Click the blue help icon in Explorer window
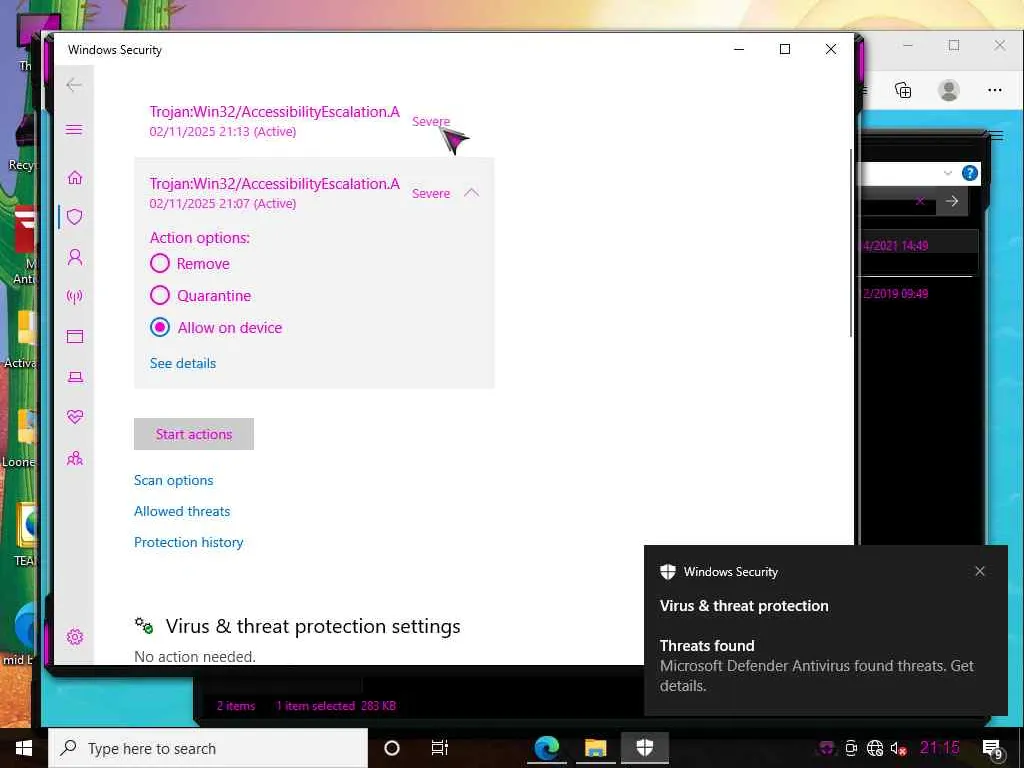 click(x=970, y=173)
